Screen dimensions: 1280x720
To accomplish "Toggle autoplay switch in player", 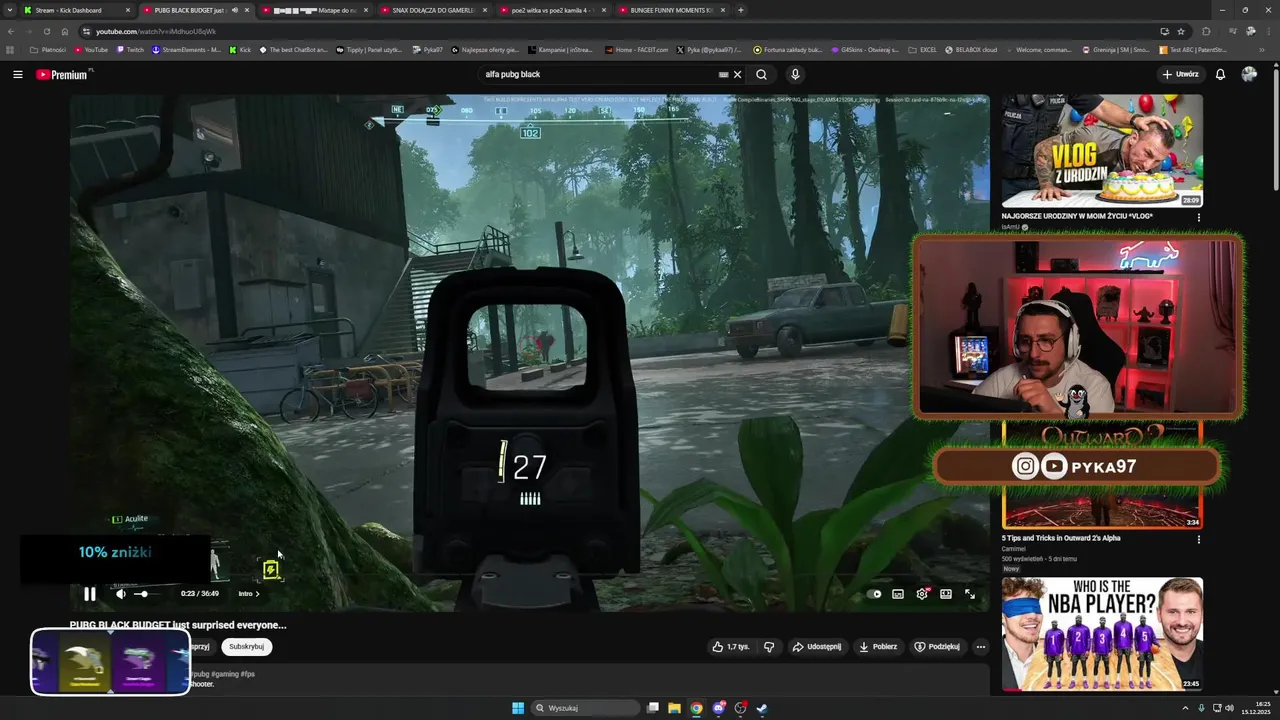I will [875, 594].
